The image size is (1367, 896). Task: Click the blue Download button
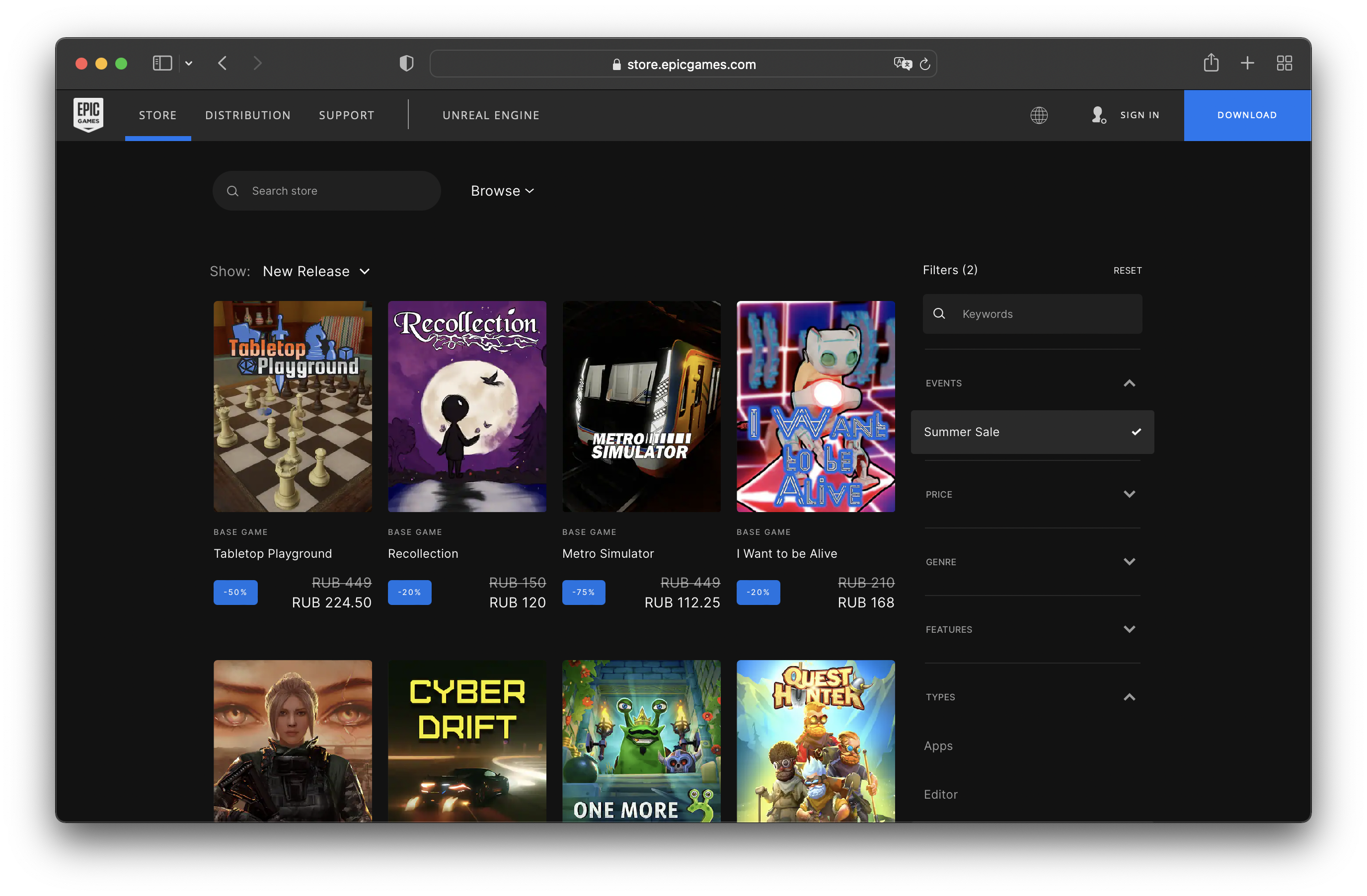1246,115
